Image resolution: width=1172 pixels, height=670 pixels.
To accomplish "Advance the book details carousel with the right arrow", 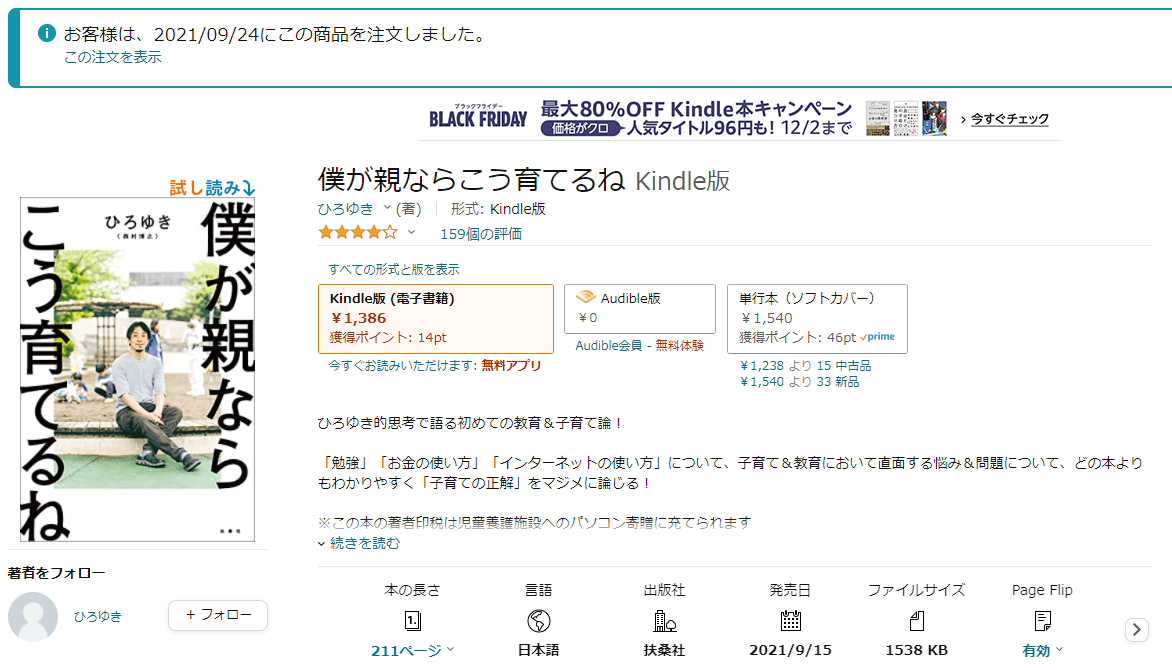I will (x=1137, y=630).
